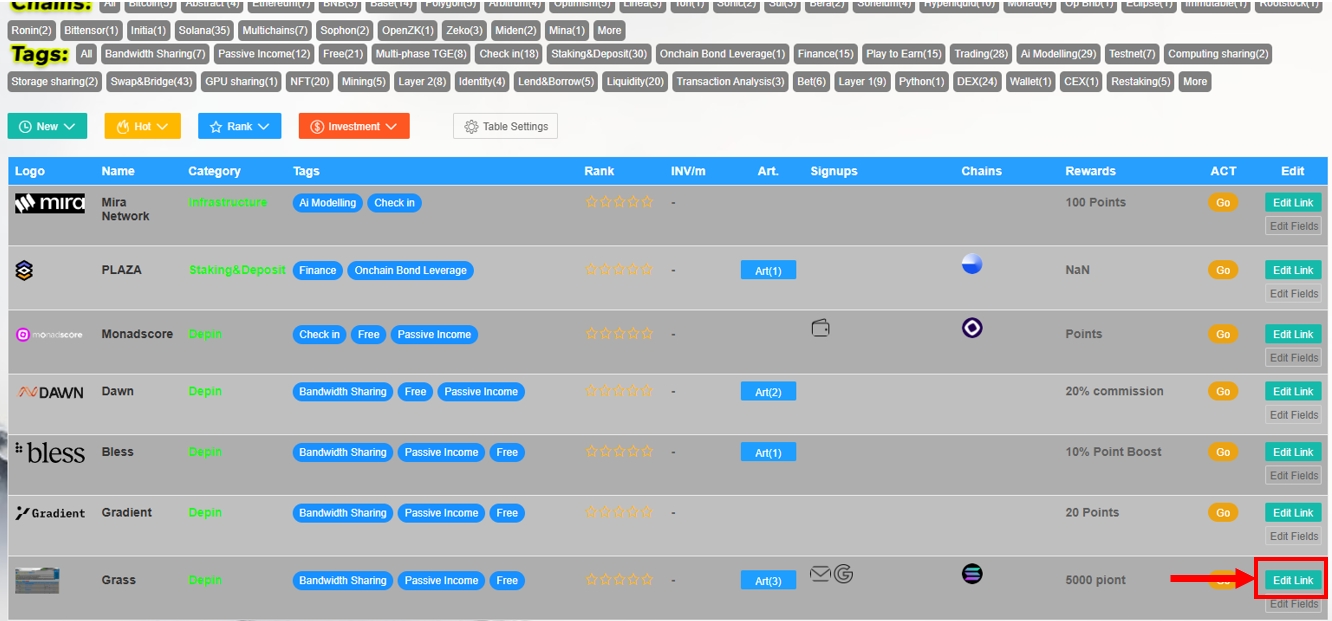Select the Solana(35) chain filter
This screenshot has width=1332, height=621.
(x=205, y=30)
